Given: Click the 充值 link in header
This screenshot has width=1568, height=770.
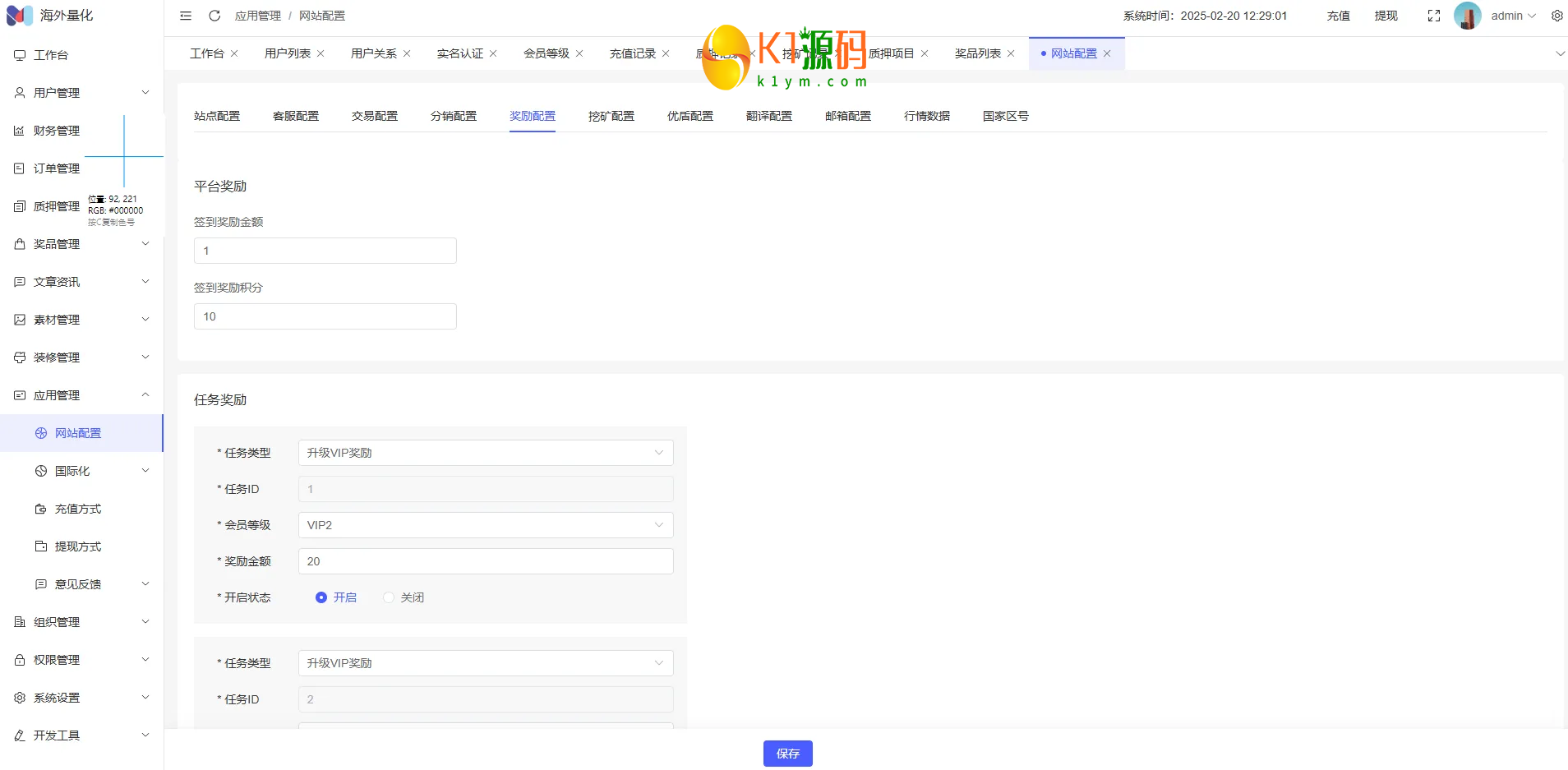Looking at the screenshot, I should [x=1338, y=16].
